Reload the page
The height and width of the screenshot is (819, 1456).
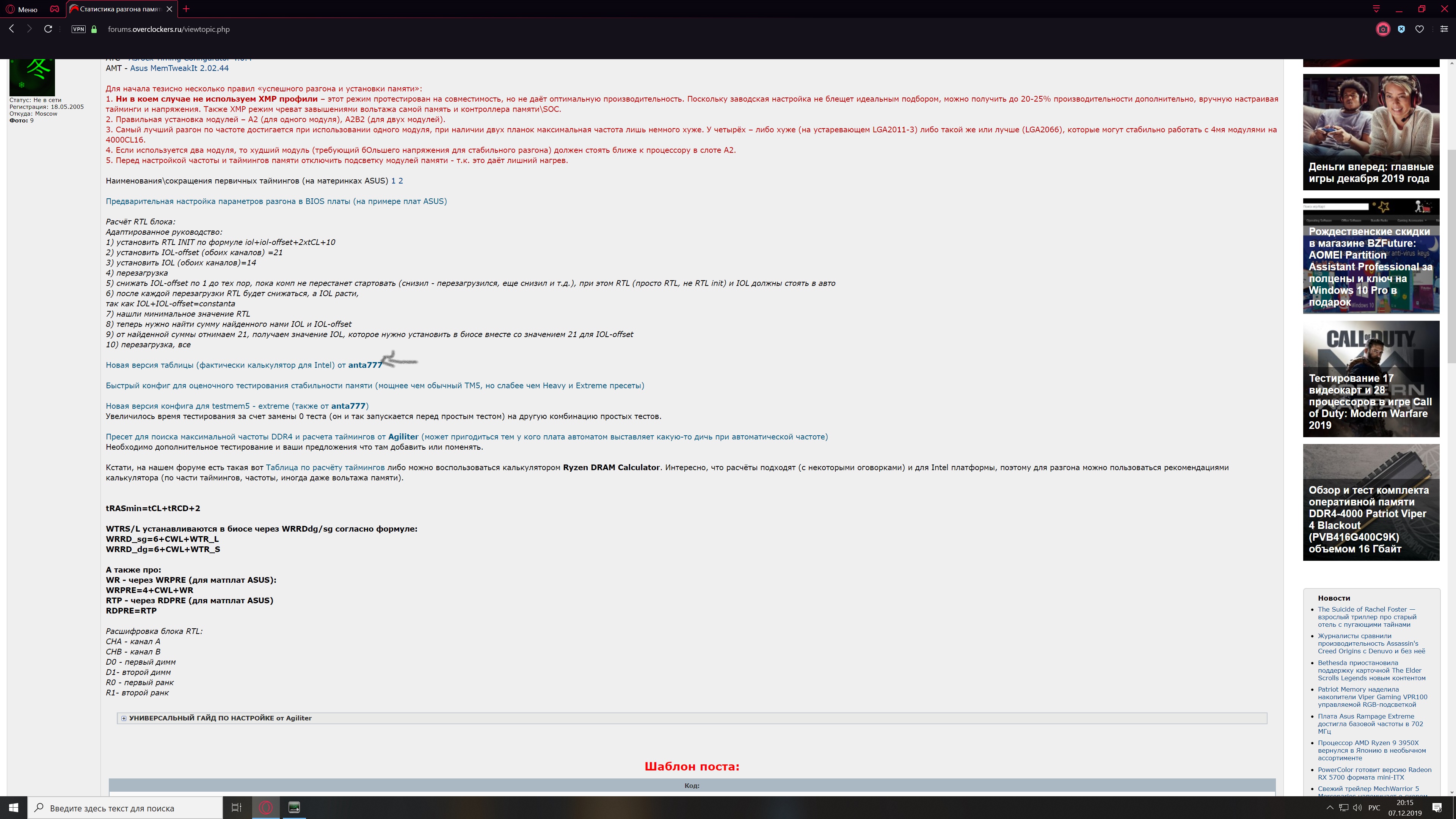click(x=48, y=29)
